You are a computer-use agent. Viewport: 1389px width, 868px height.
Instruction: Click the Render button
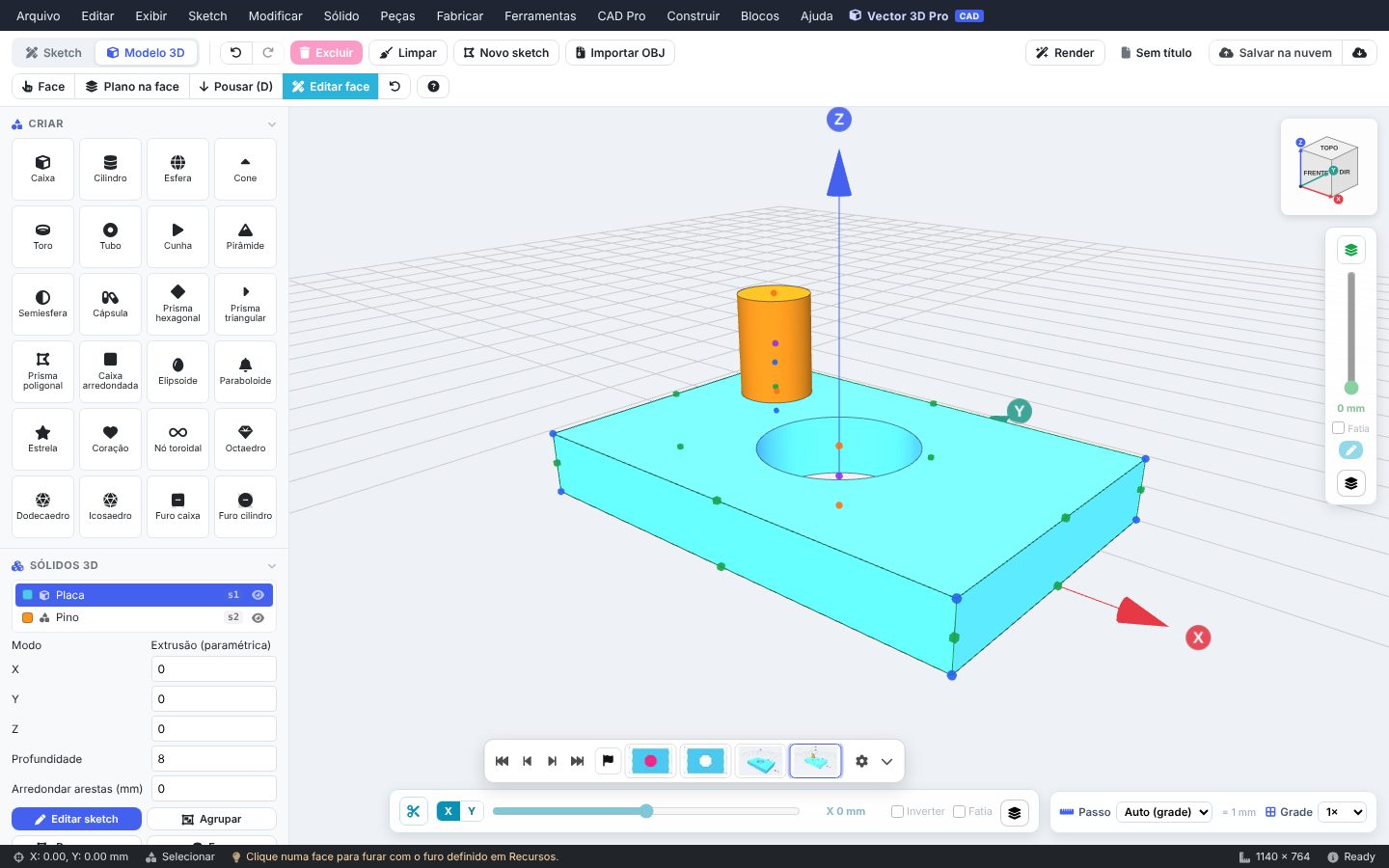(x=1065, y=53)
